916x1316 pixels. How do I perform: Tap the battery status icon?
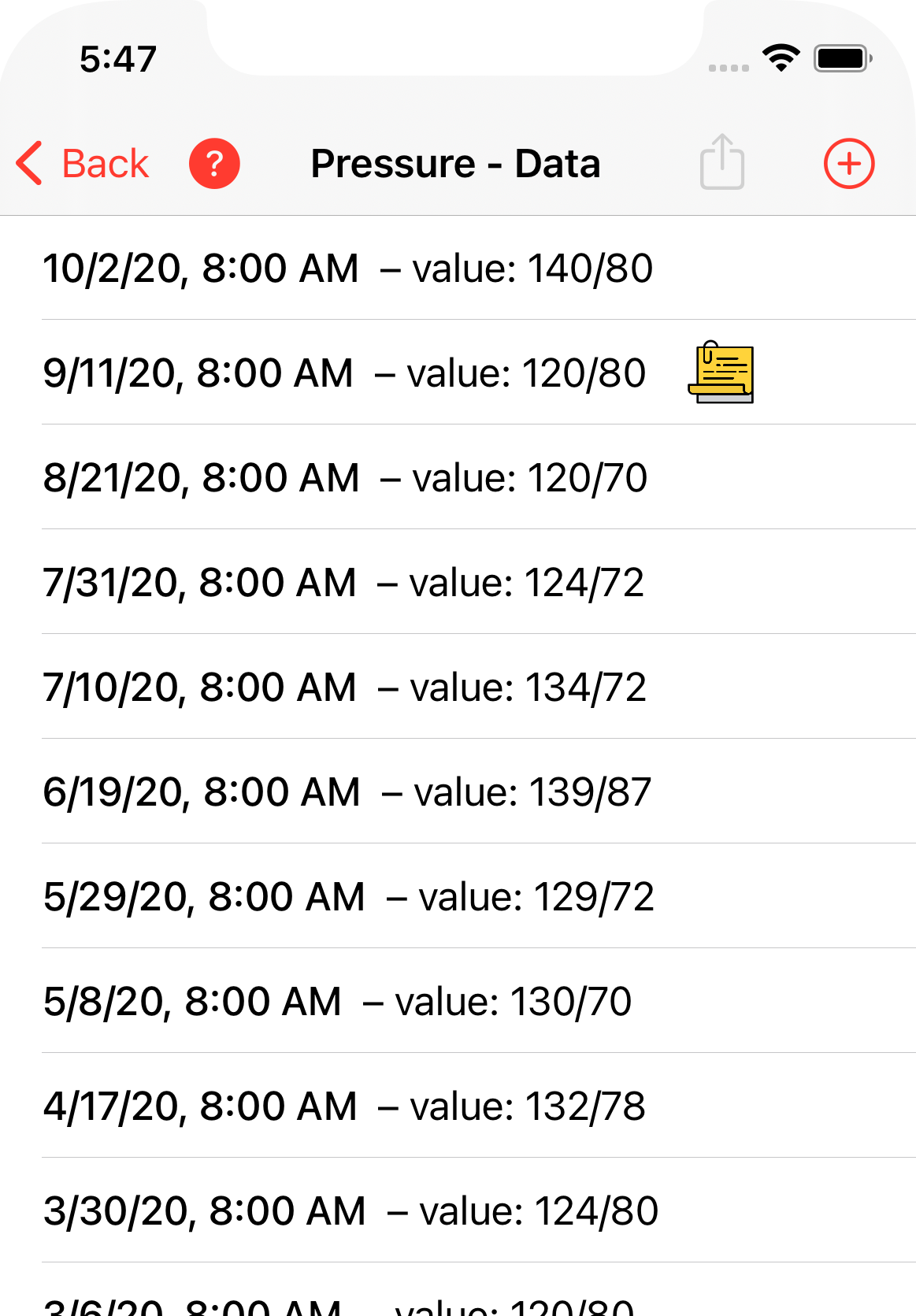(x=842, y=58)
